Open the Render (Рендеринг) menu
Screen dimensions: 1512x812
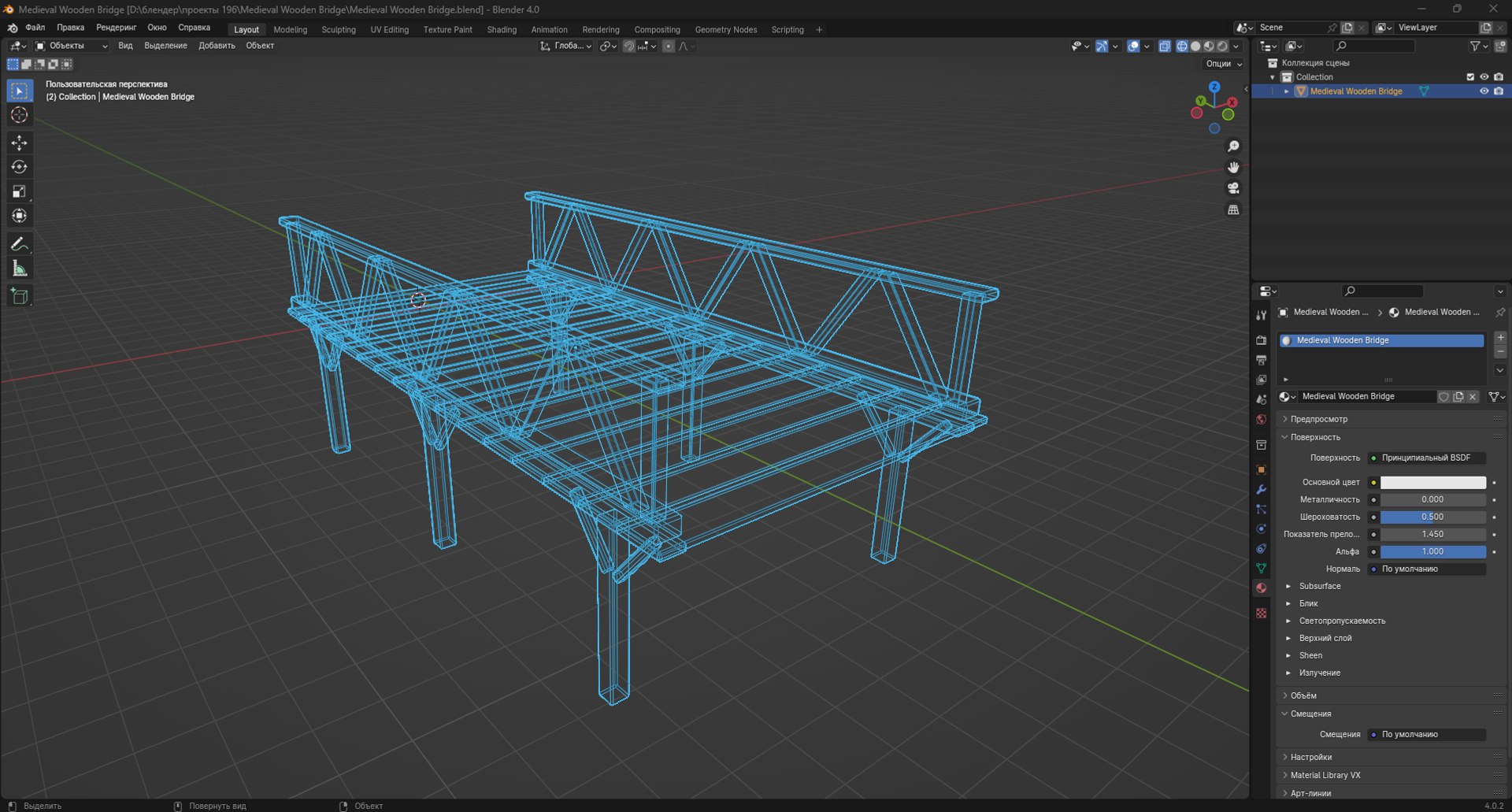pyautogui.click(x=117, y=28)
